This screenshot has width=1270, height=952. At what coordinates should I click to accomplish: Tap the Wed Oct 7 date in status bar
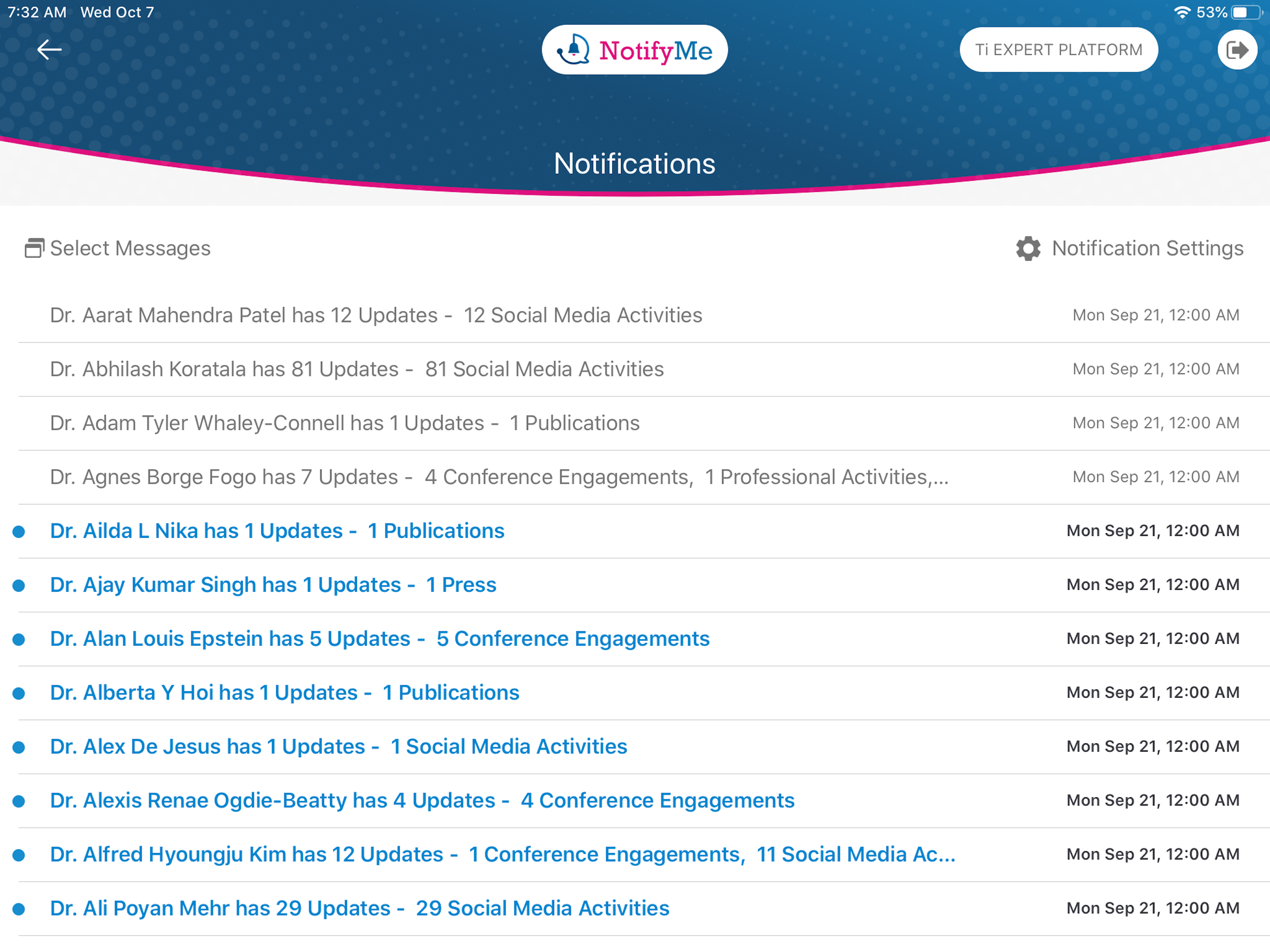(117, 12)
